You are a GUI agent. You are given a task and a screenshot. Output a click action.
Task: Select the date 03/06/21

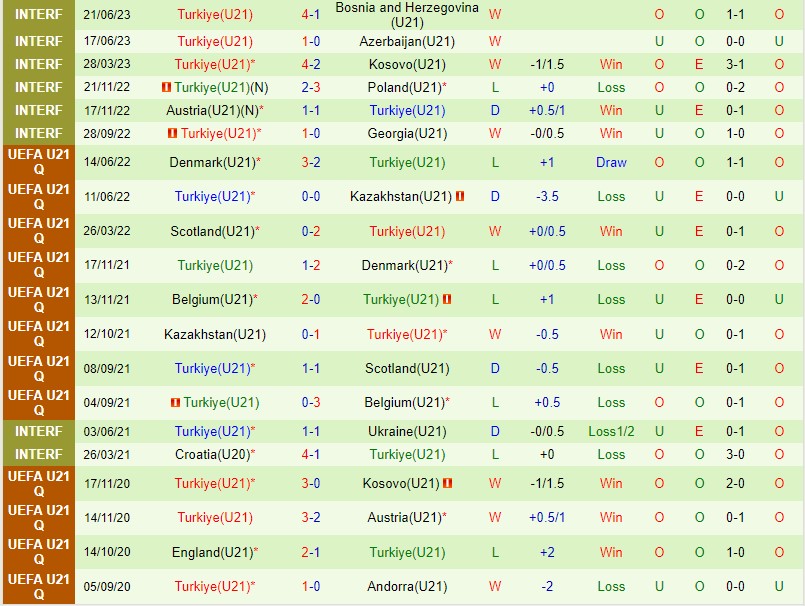coord(107,431)
